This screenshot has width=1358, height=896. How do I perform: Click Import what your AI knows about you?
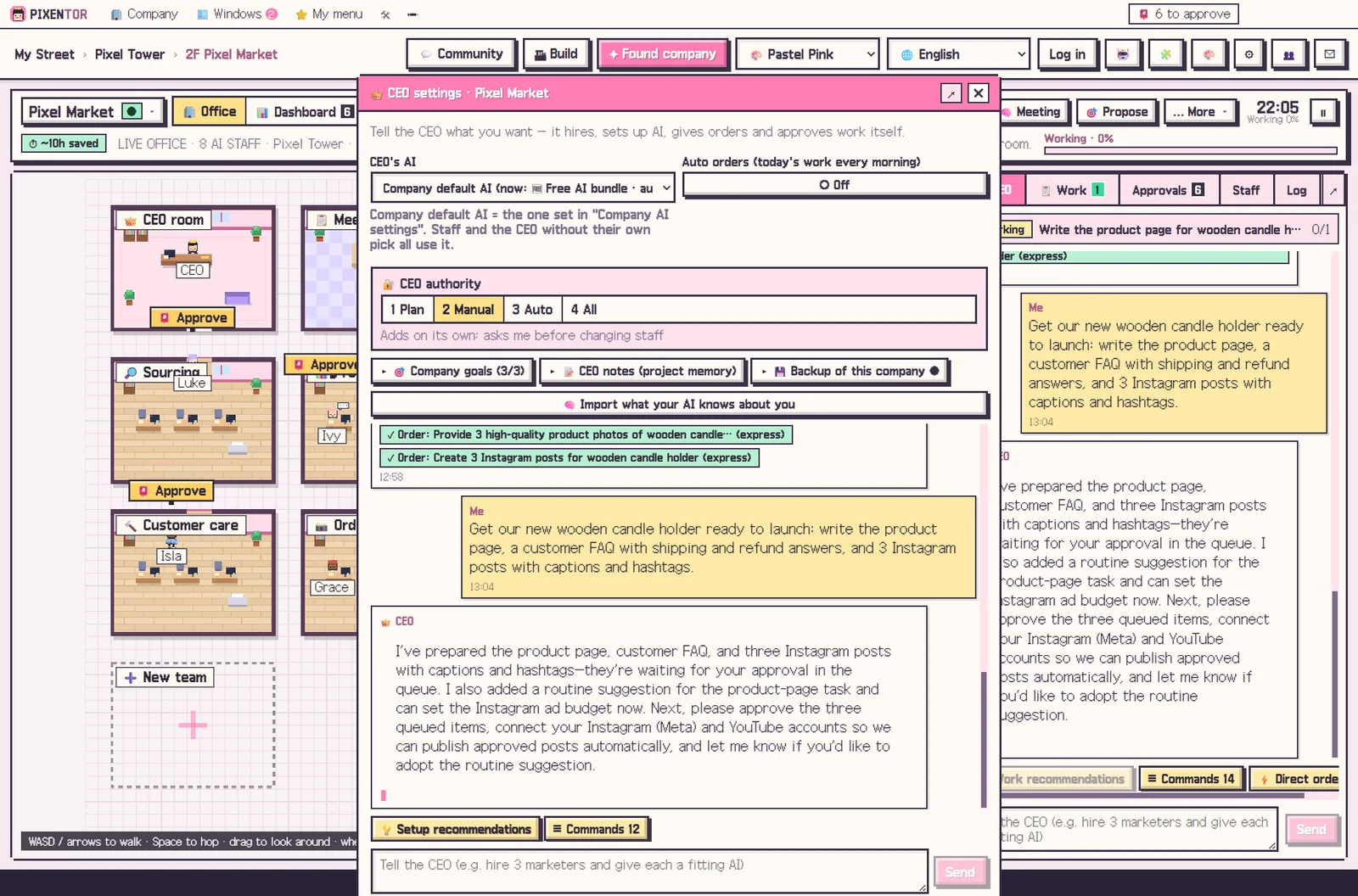(x=679, y=405)
